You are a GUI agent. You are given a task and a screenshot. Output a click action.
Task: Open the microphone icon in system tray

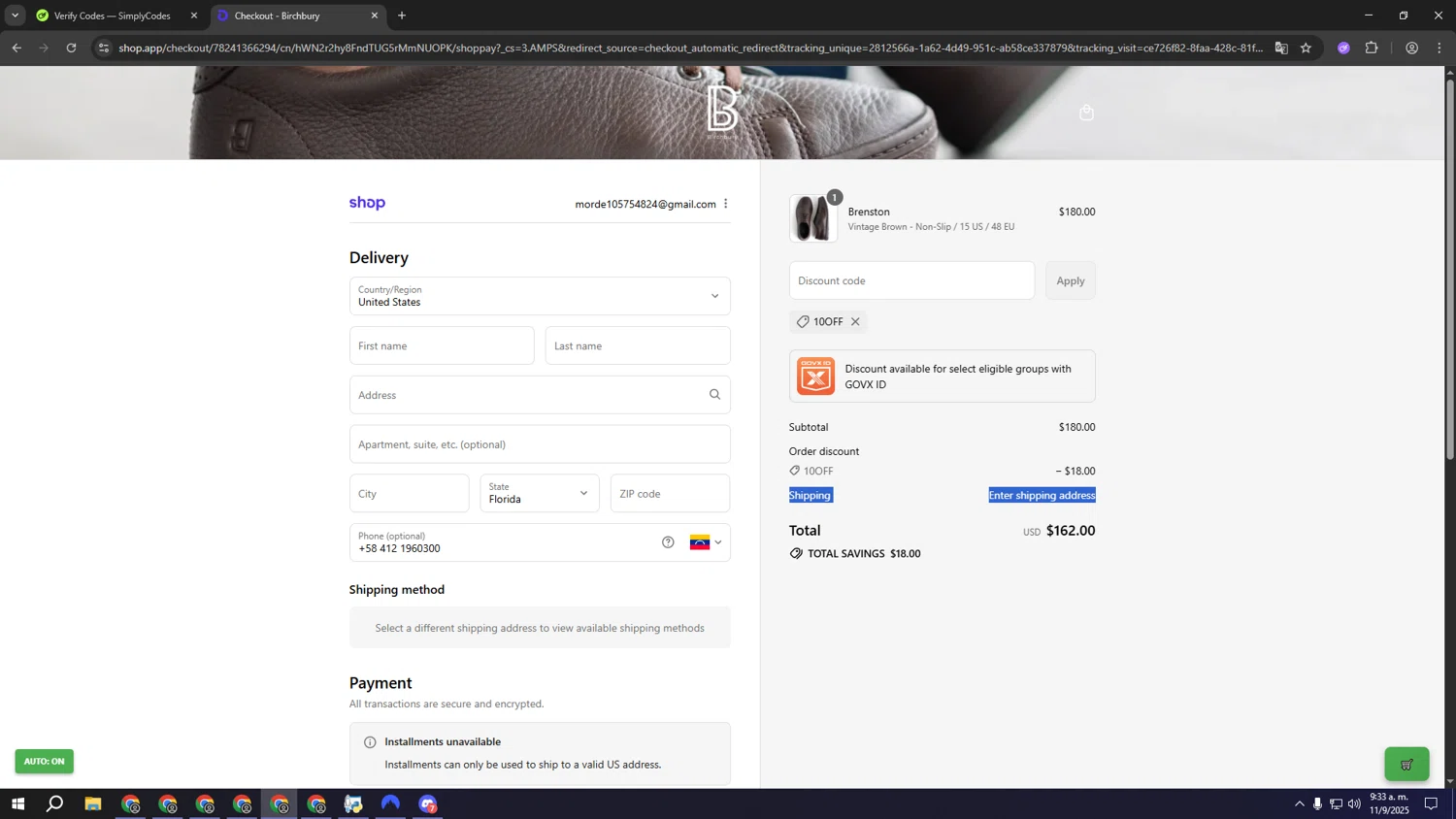(1317, 803)
